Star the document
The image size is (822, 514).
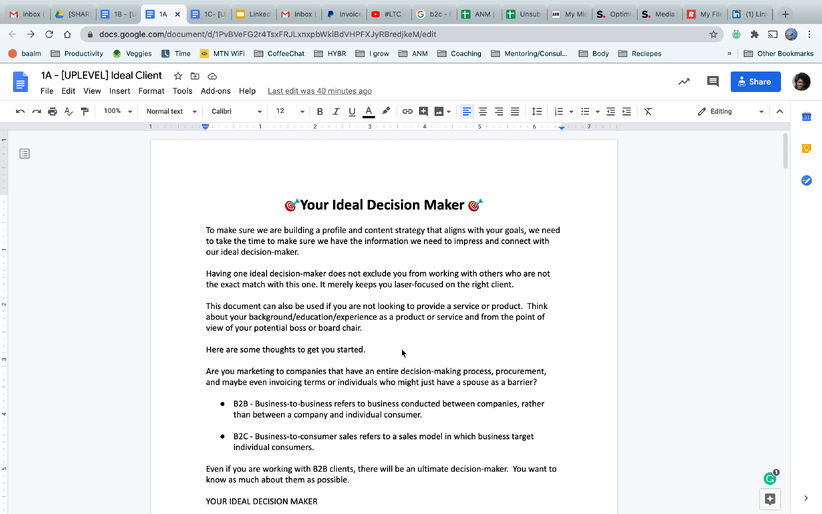pyautogui.click(x=178, y=76)
